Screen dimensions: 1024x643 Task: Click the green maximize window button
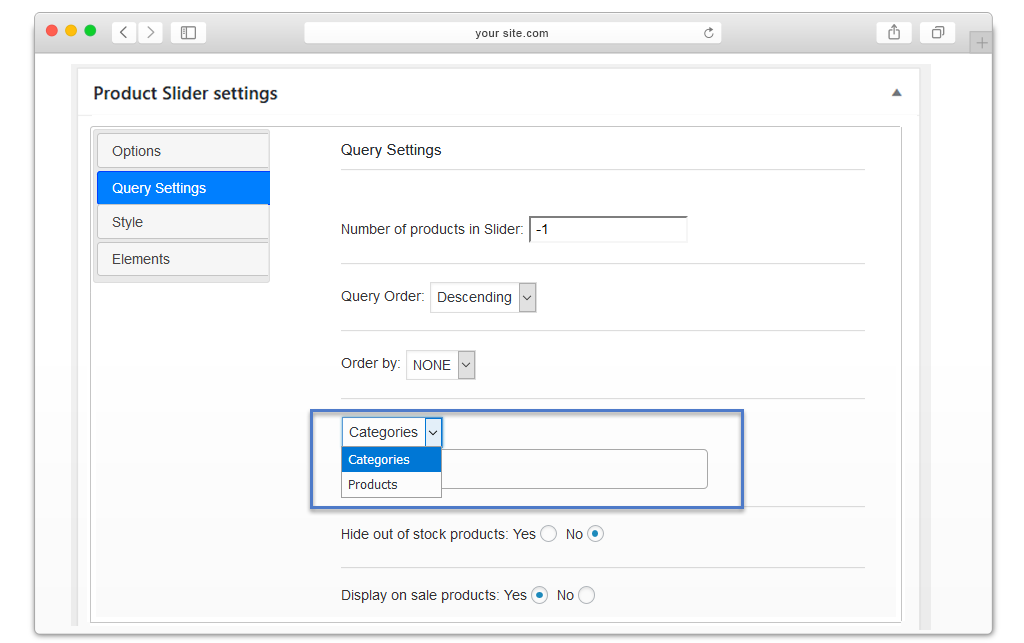[x=90, y=31]
